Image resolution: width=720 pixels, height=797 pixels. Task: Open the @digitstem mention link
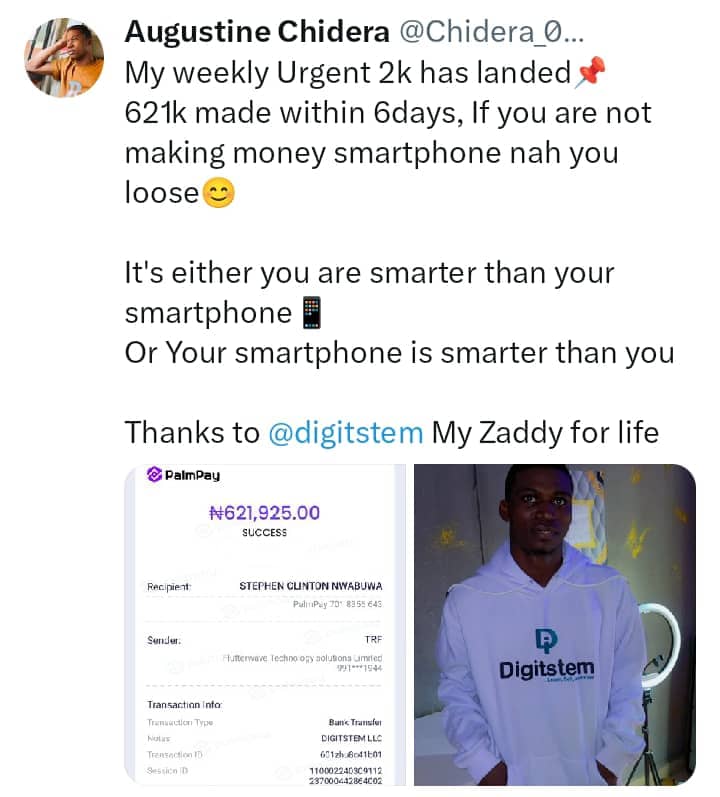pos(346,433)
